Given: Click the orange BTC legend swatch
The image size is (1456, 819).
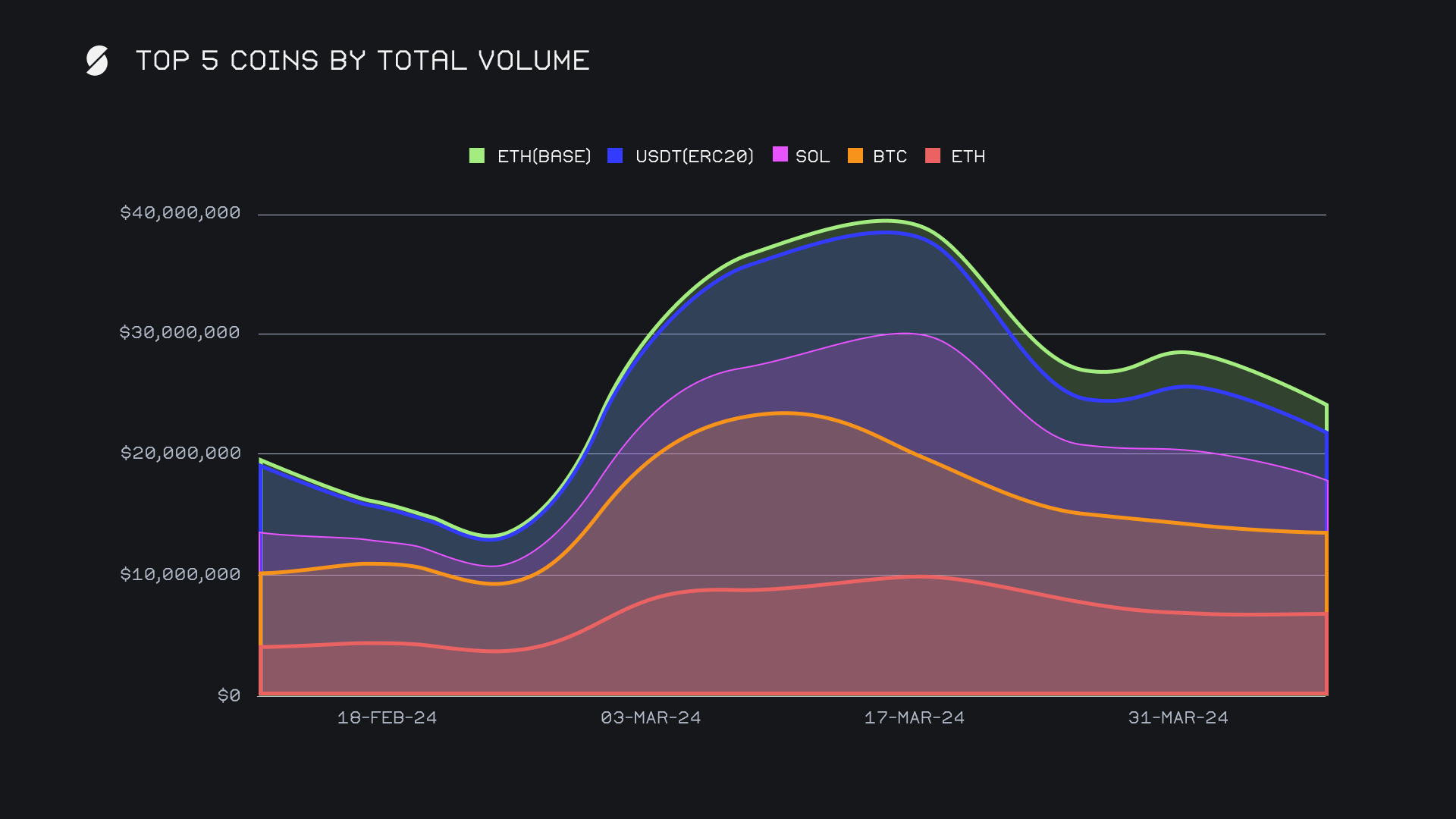Looking at the screenshot, I should click(855, 156).
